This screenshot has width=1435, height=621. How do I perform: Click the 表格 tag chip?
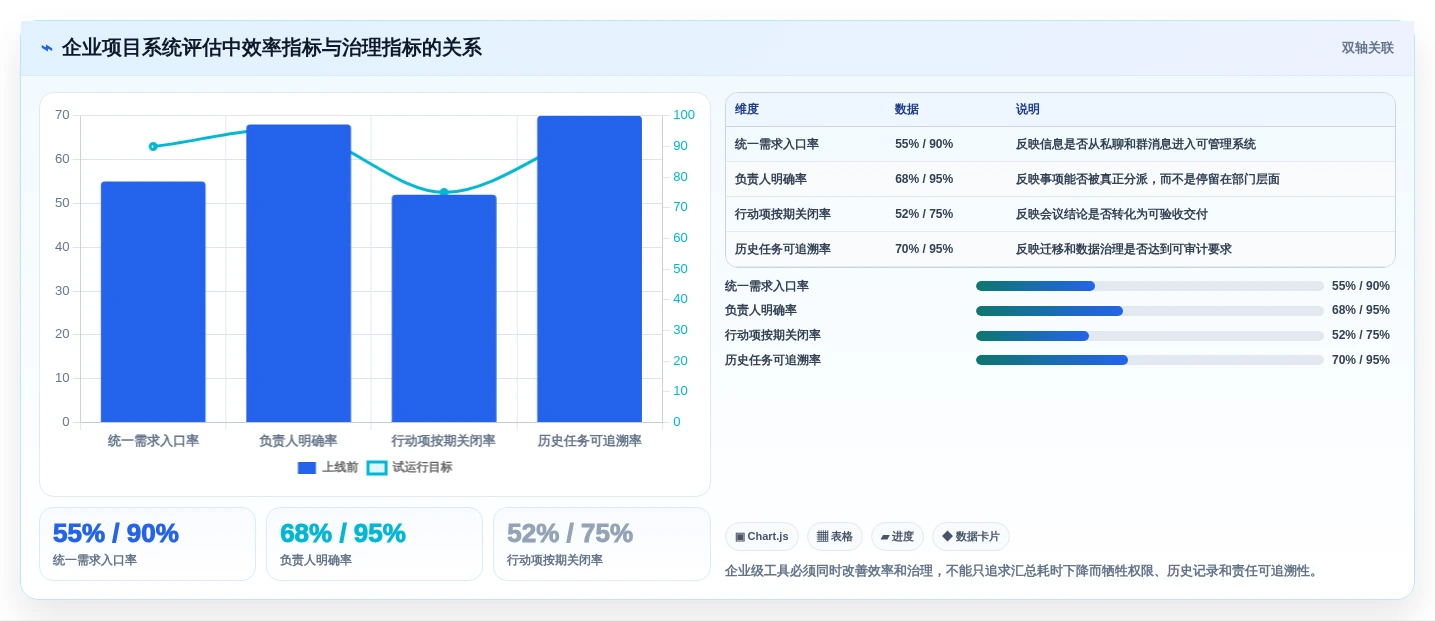(x=834, y=537)
